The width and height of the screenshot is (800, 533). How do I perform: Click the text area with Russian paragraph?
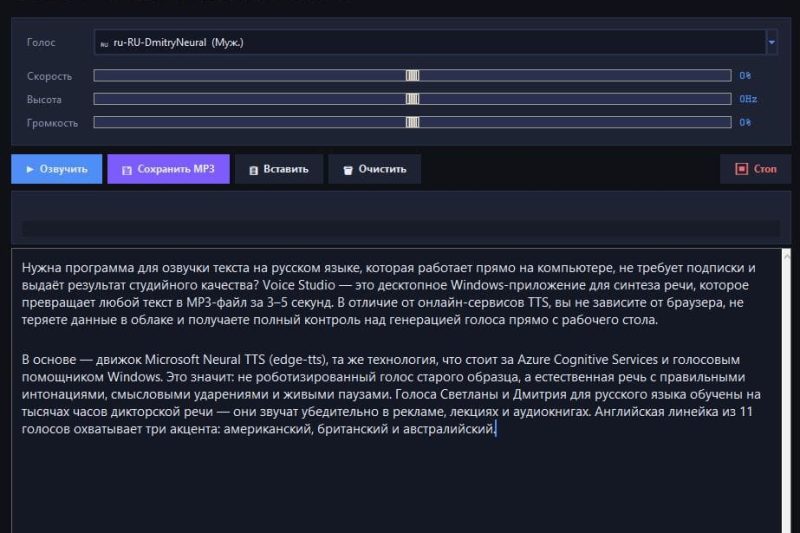(x=396, y=391)
